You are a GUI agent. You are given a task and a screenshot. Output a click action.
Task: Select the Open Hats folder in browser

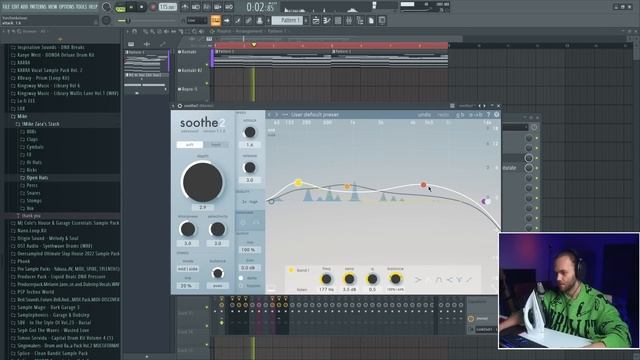point(37,178)
